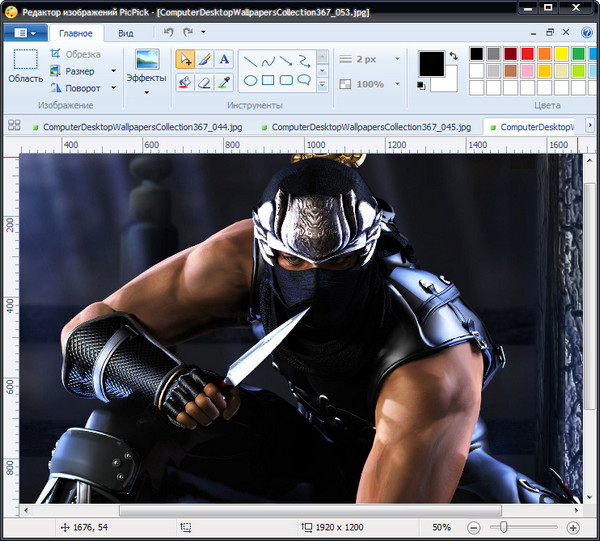Swap foreground and background colors

click(x=453, y=56)
